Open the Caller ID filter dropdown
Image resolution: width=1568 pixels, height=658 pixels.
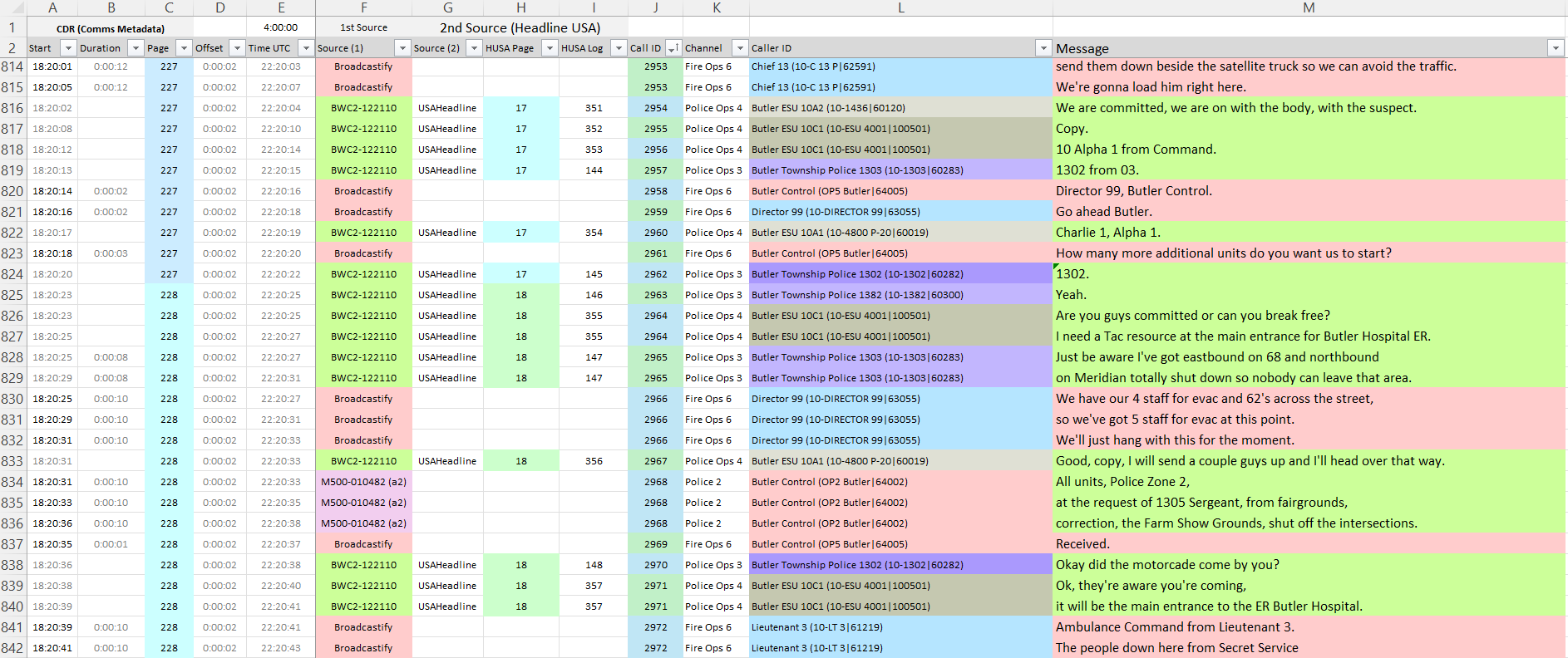tap(1043, 48)
